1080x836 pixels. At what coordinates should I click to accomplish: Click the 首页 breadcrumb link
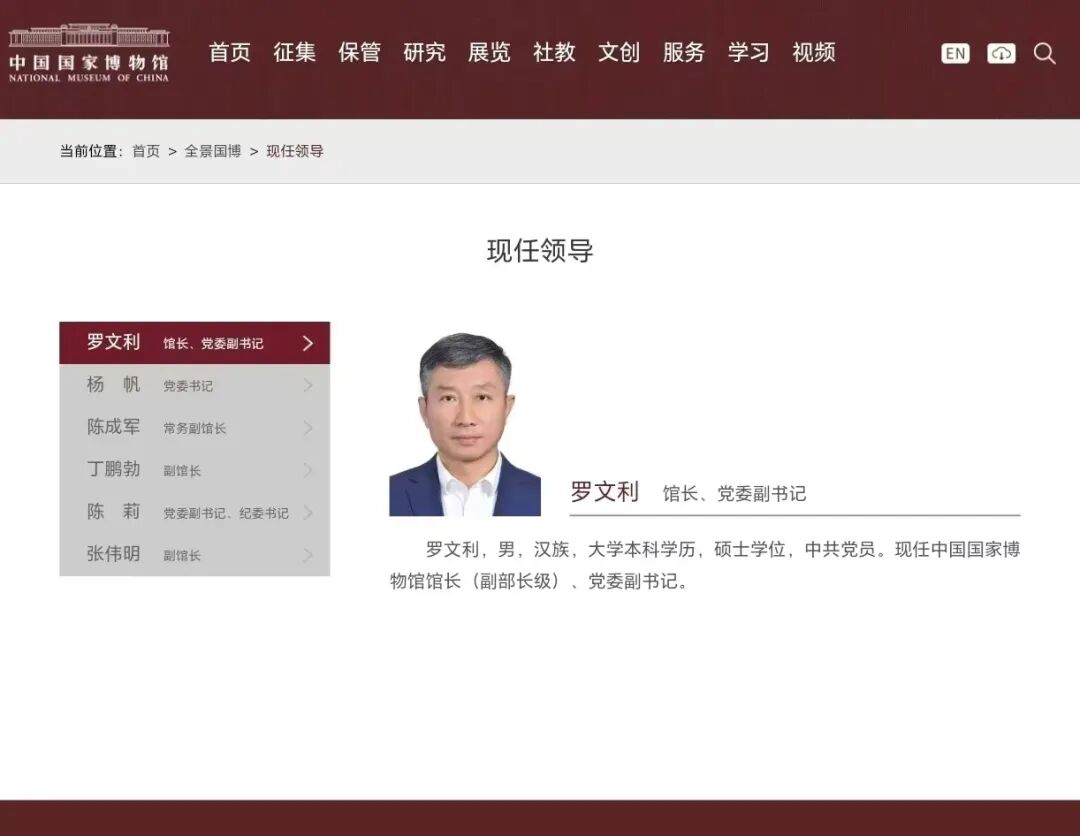click(x=146, y=151)
